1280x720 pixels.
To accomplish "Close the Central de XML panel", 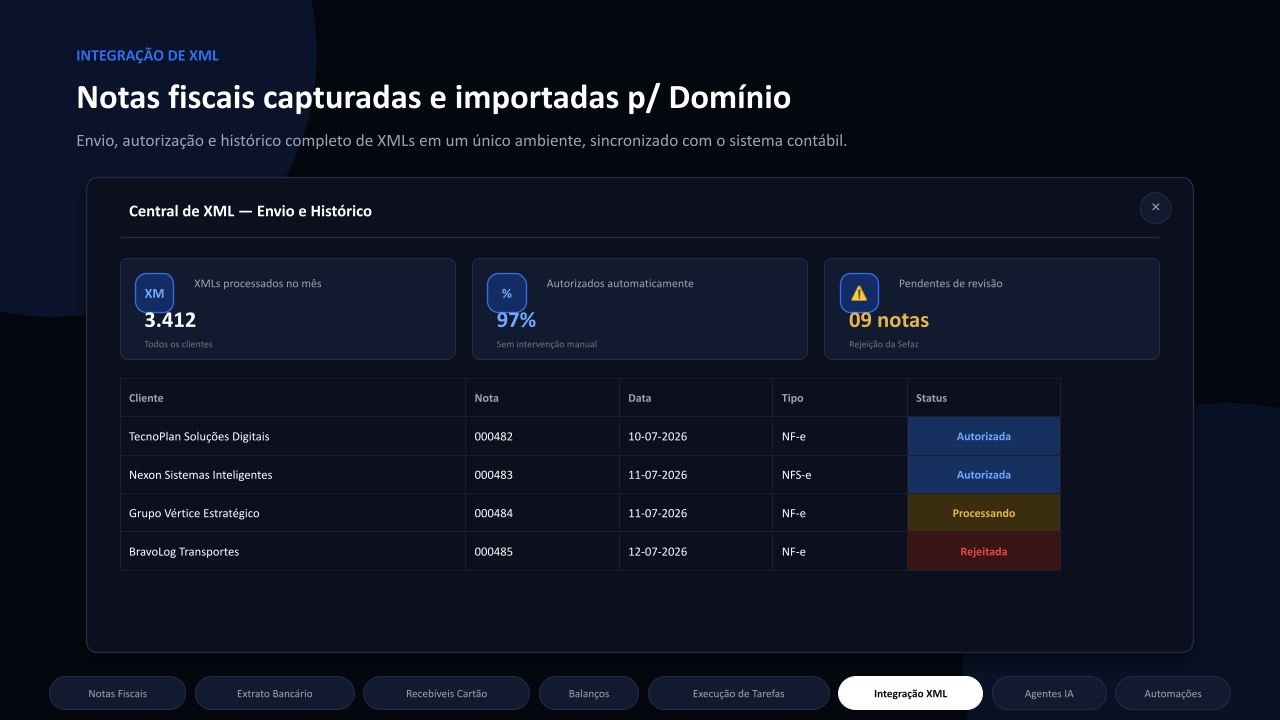I will point(1155,207).
